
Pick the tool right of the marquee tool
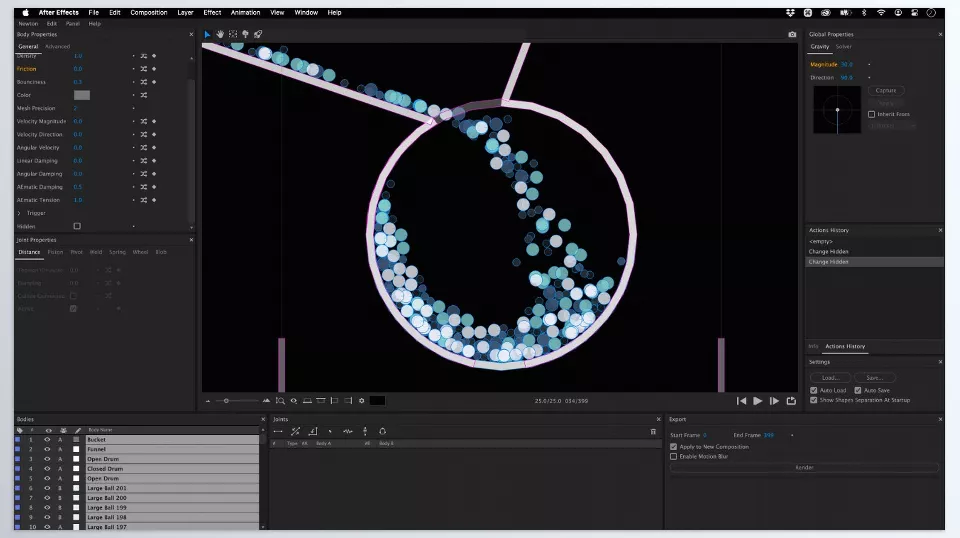click(246, 34)
